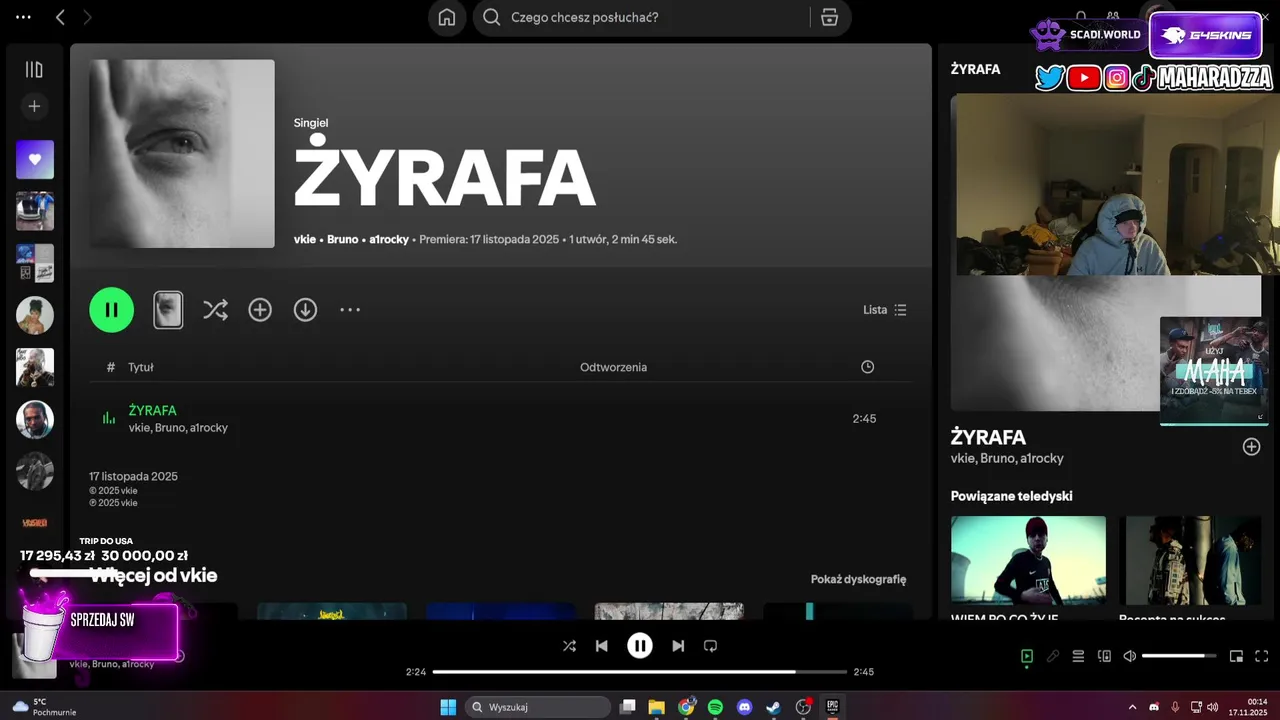
Task: Download the ŻYRAFA single
Action: pos(305,310)
